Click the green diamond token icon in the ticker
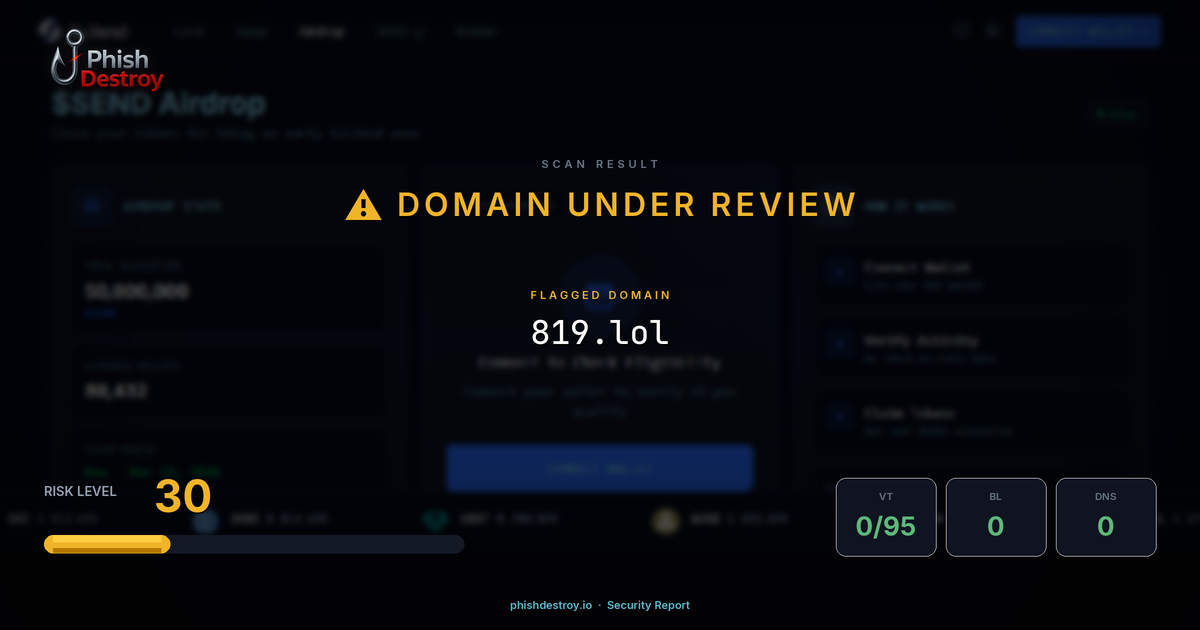Image resolution: width=1200 pixels, height=630 pixels. click(437, 518)
